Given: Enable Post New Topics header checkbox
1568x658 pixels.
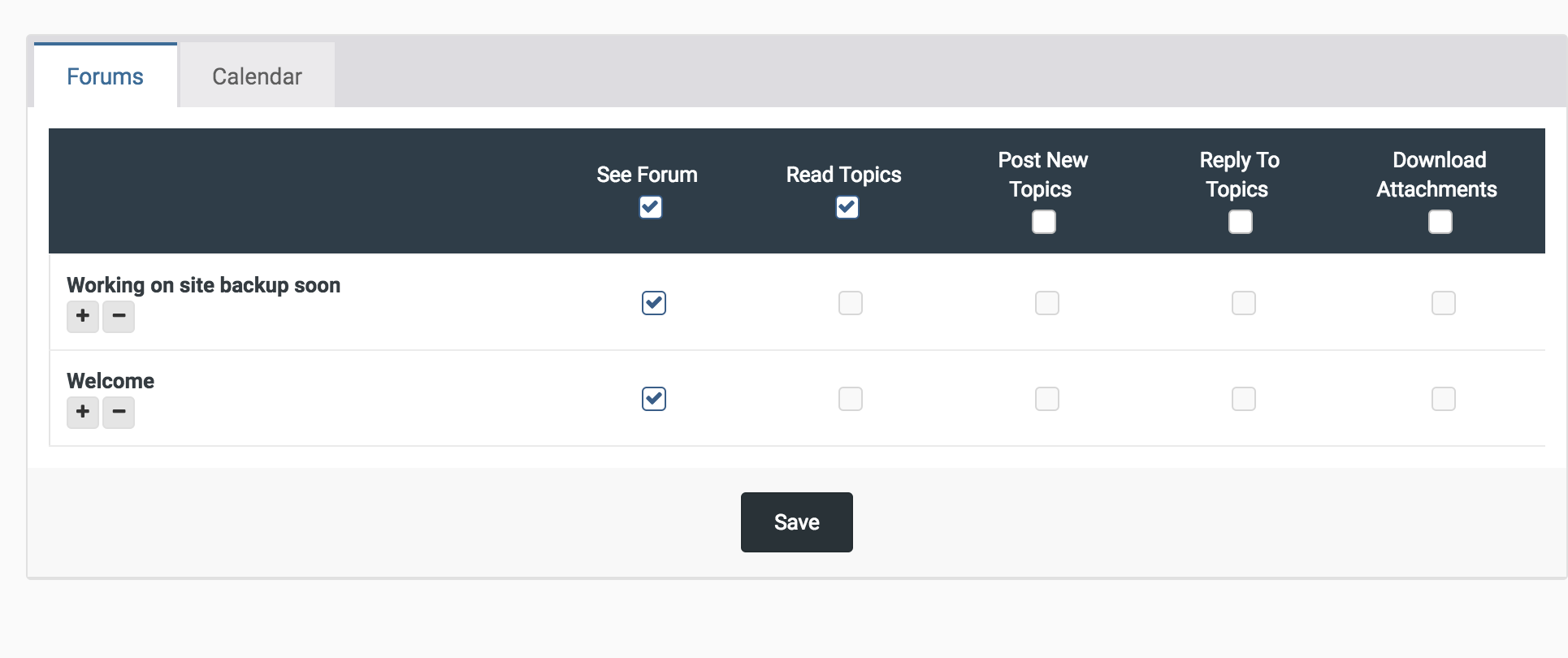Looking at the screenshot, I should click(x=1044, y=222).
